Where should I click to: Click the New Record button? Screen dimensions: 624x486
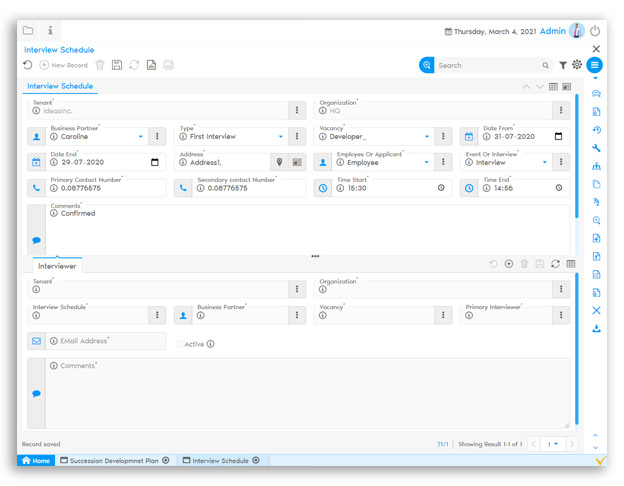tap(63, 65)
